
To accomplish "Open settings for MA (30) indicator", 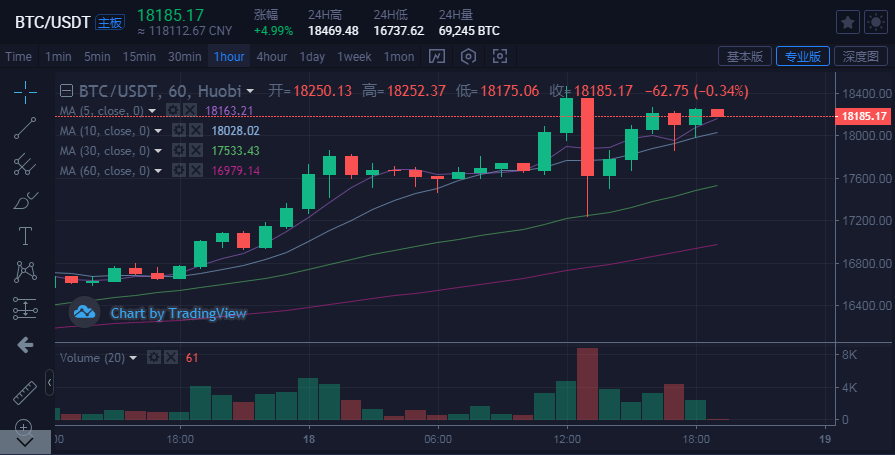I will point(179,151).
